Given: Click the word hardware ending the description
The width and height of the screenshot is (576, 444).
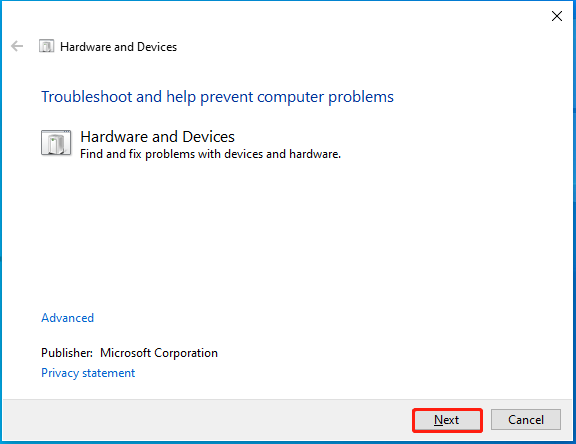Looking at the screenshot, I should coord(314,154).
